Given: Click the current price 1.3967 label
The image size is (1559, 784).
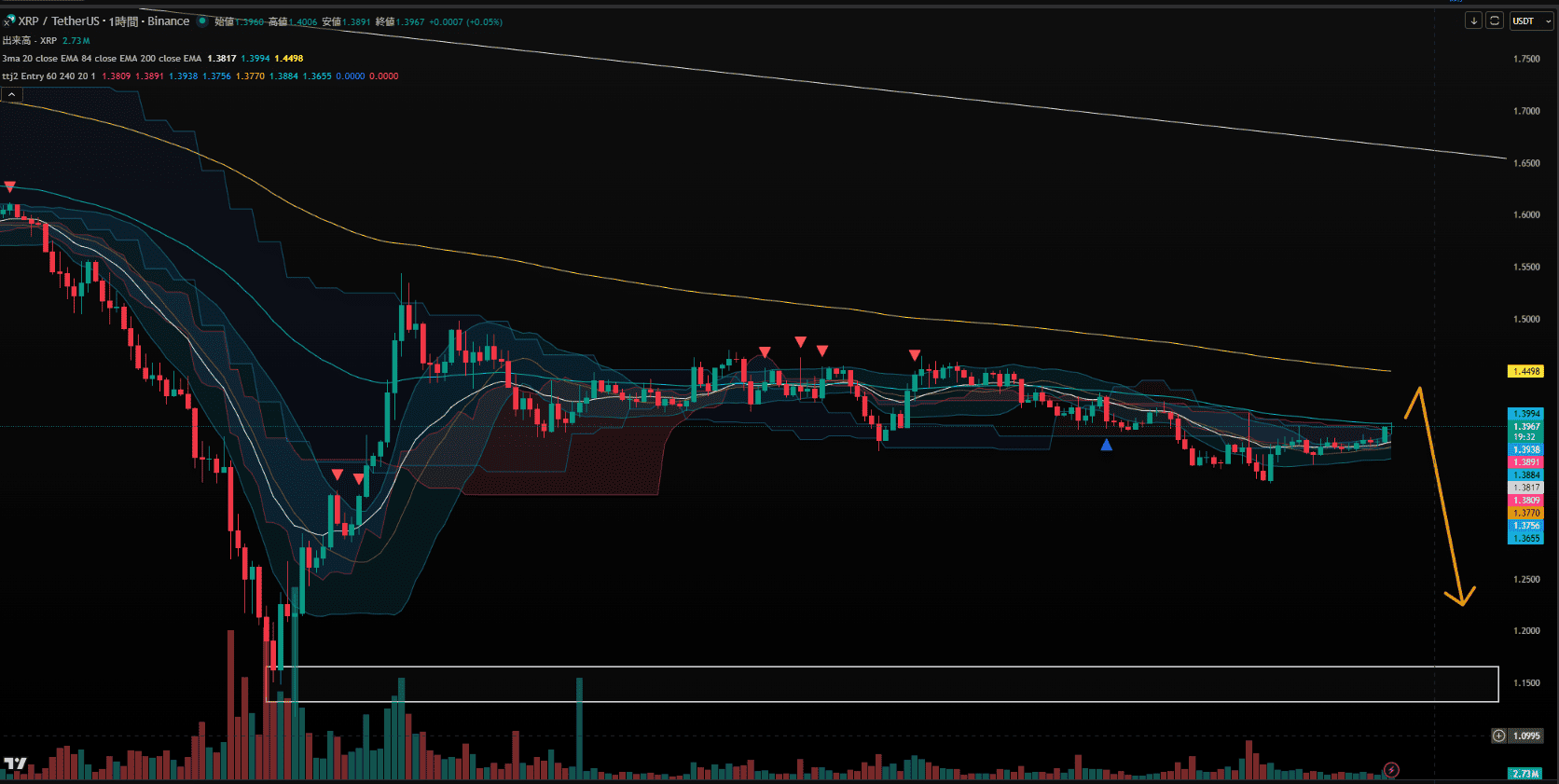Looking at the screenshot, I should point(1525,427).
